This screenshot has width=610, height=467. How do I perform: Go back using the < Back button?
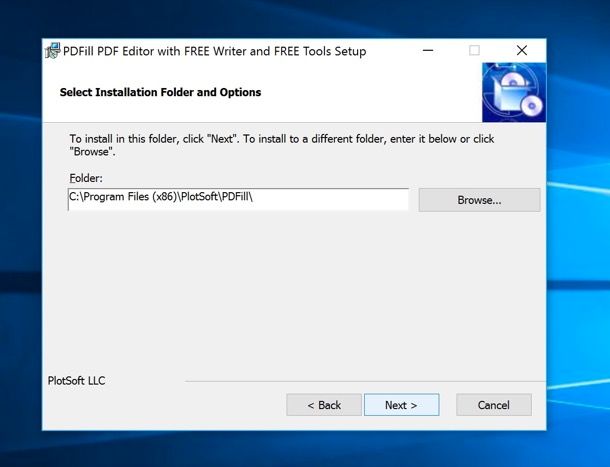[x=323, y=405]
